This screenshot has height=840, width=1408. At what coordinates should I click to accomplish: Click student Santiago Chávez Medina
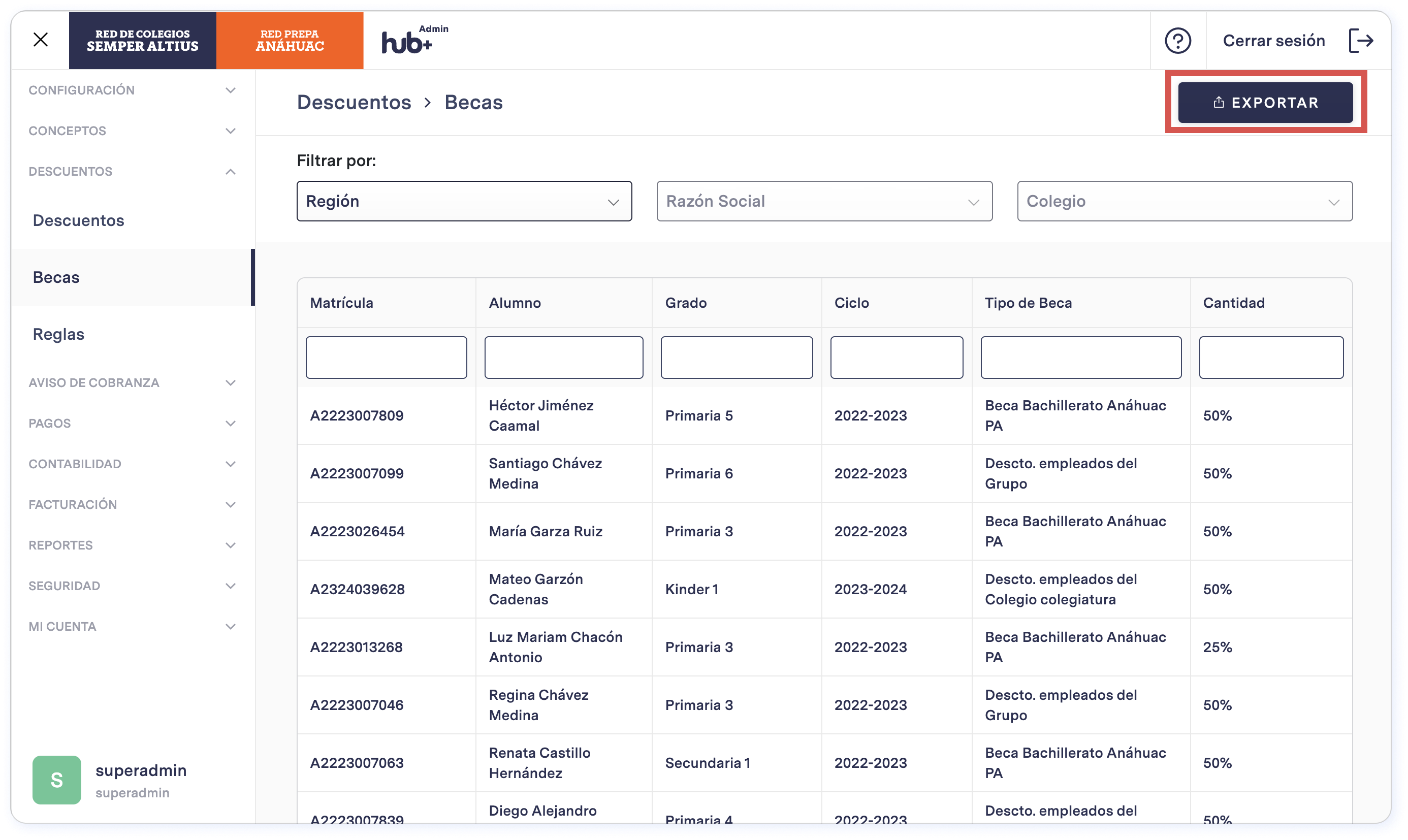coord(545,473)
